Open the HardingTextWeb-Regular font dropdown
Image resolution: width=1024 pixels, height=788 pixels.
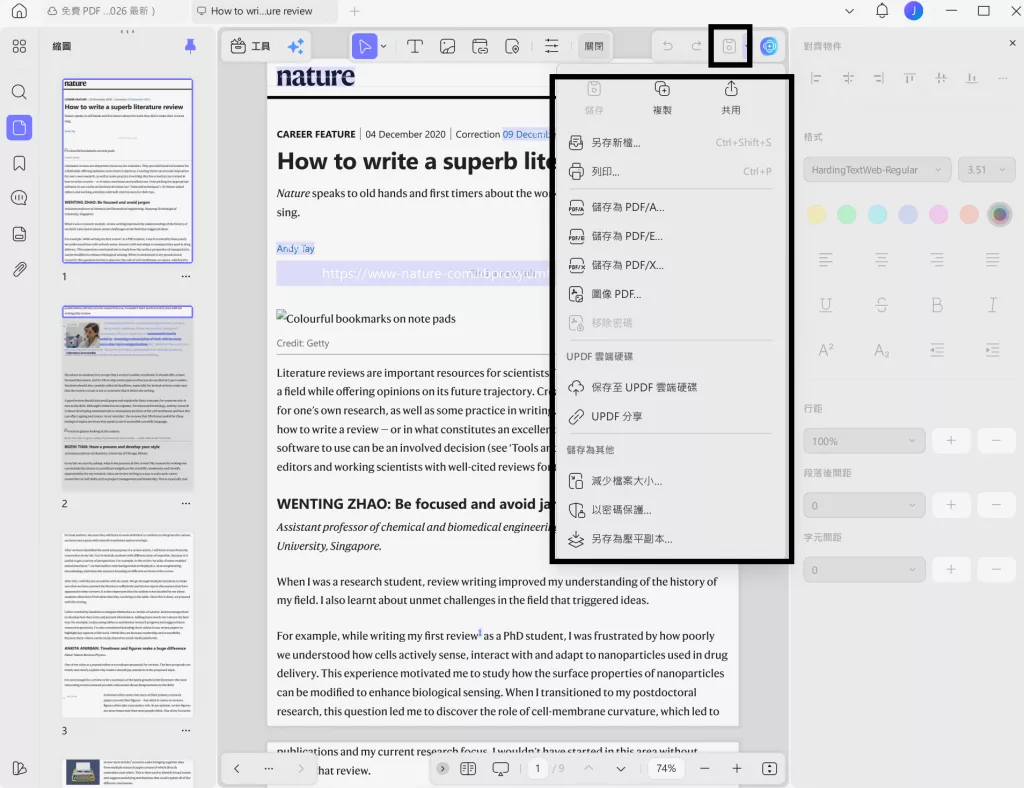[875, 169]
